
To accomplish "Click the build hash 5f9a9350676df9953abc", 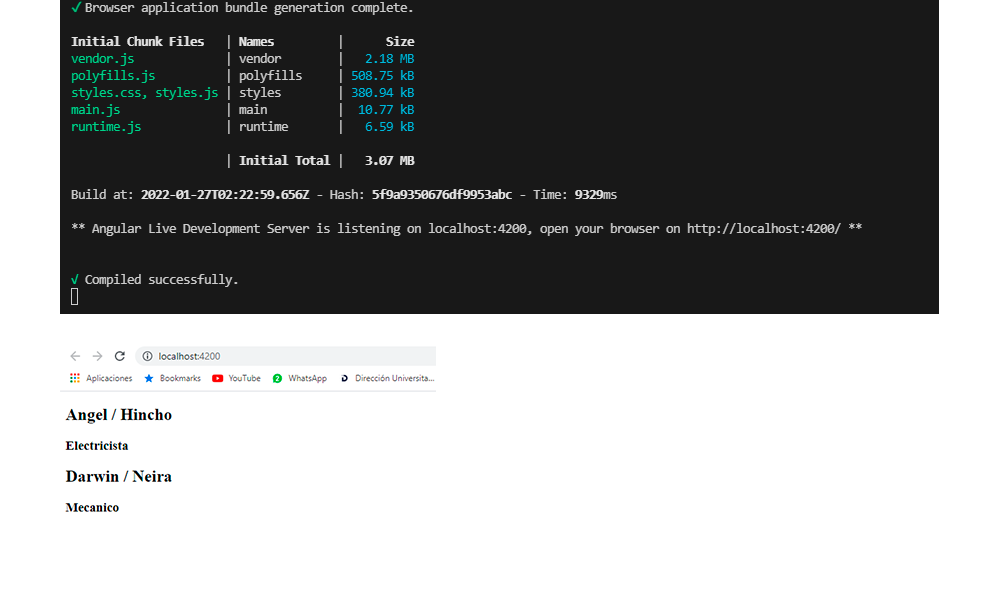I will 442,194.
